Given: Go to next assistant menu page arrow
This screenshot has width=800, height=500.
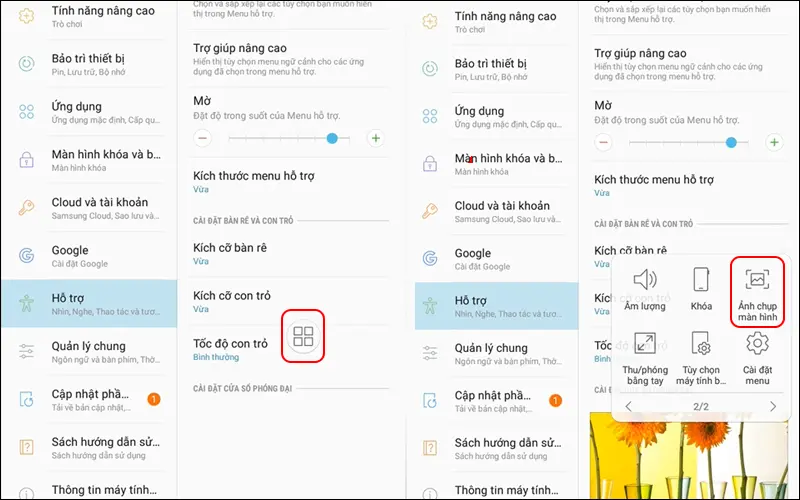Looking at the screenshot, I should (x=773, y=406).
